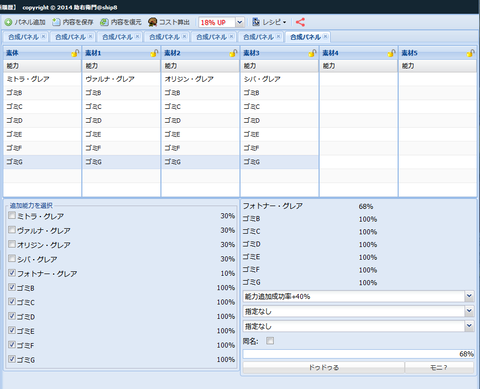Close the third 合成パネル tab with its x
This screenshot has width=480, height=389.
pos(138,37)
